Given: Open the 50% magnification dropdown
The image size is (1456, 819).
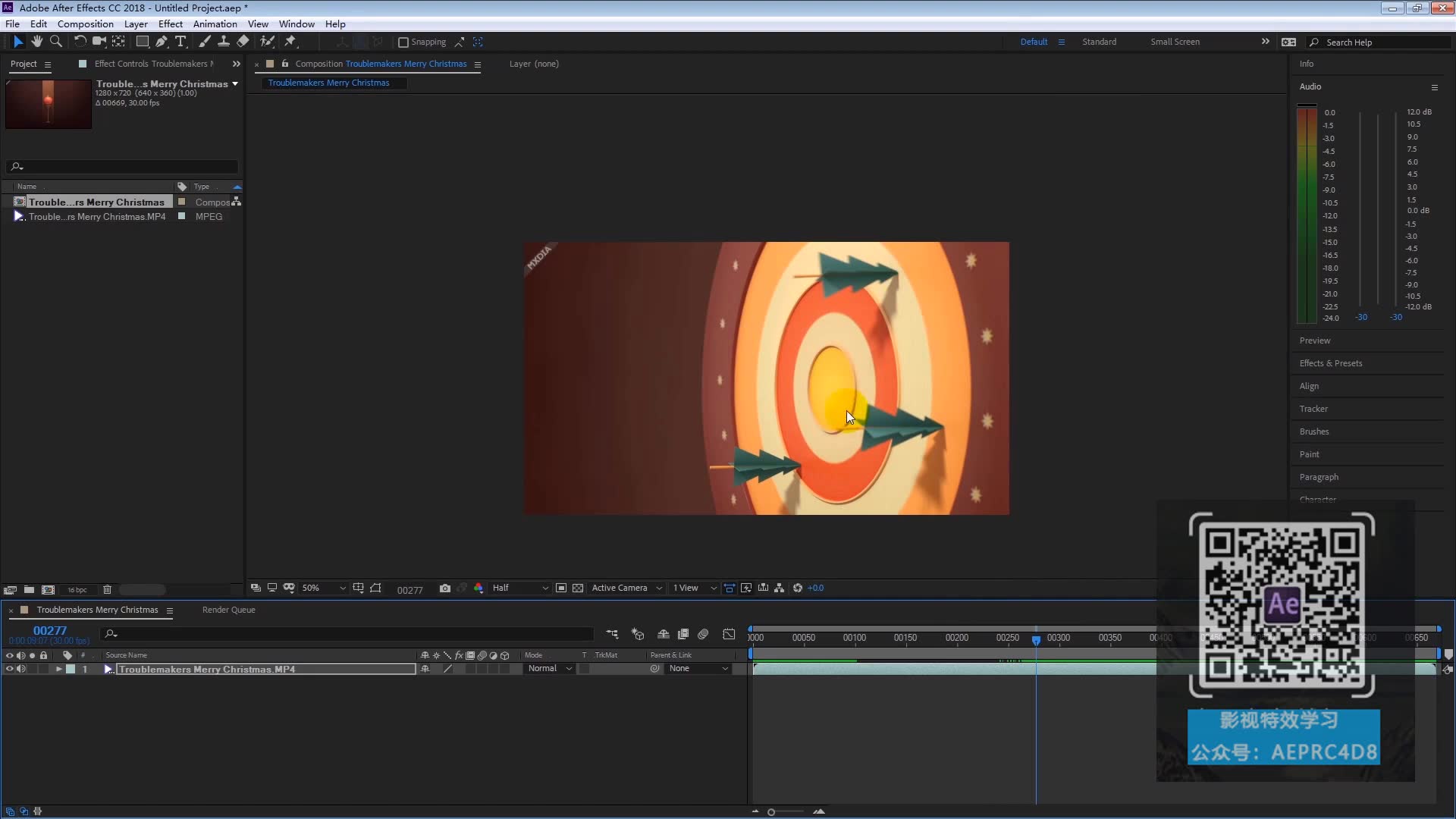Looking at the screenshot, I should (x=324, y=588).
